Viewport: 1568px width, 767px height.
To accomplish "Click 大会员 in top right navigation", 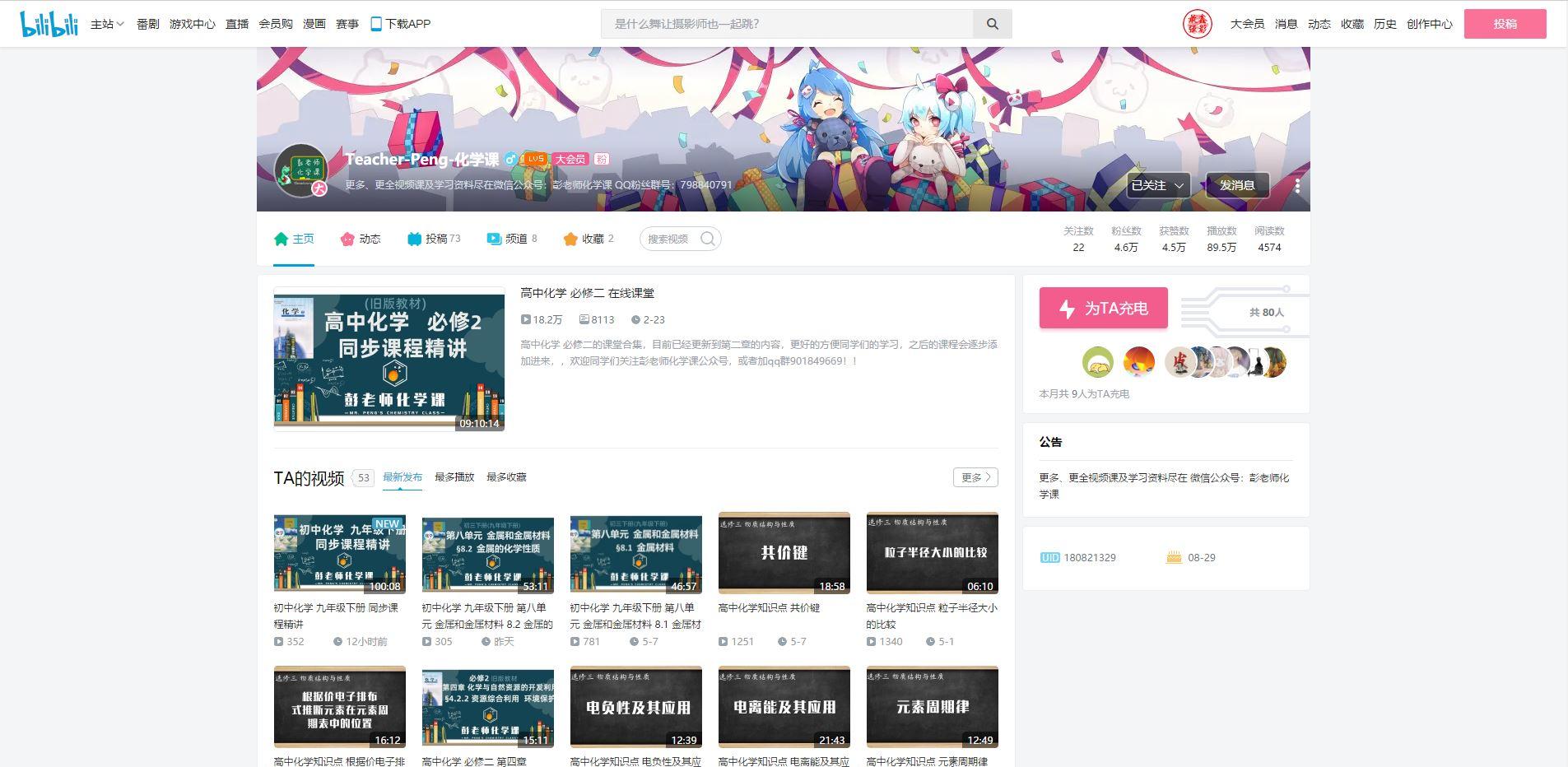I will tap(1247, 24).
